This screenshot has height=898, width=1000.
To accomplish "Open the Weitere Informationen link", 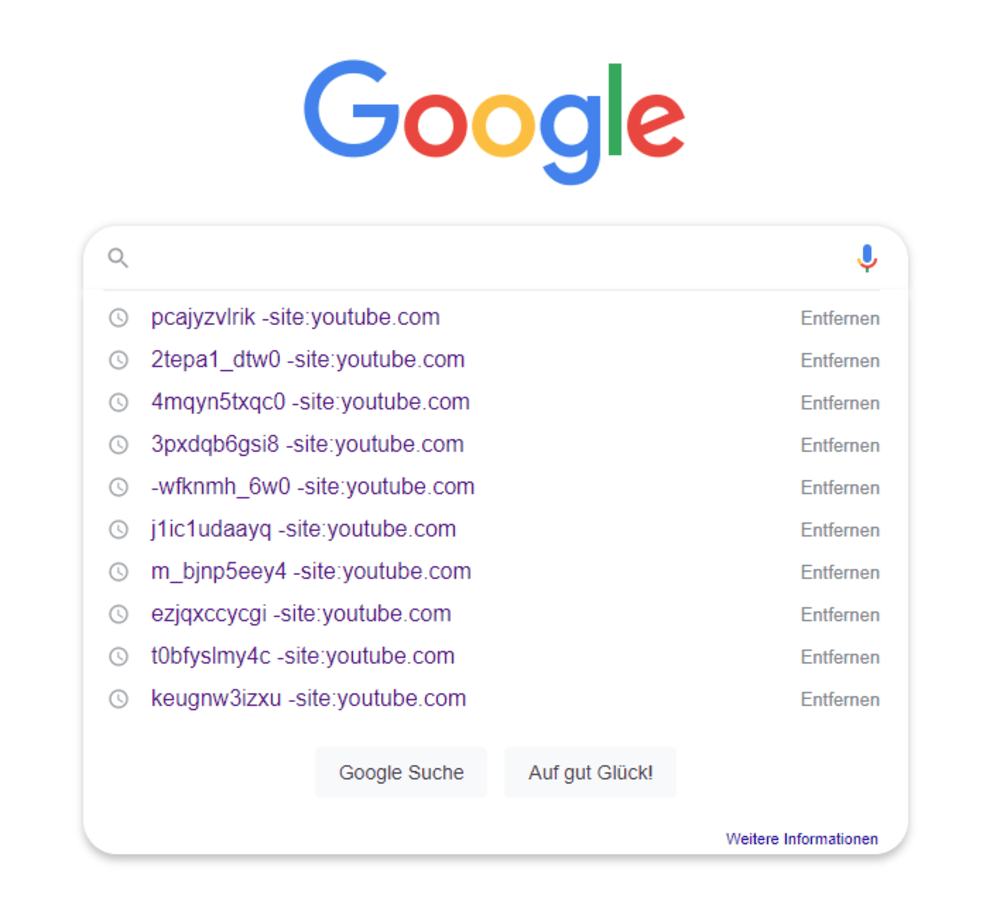I will [801, 838].
